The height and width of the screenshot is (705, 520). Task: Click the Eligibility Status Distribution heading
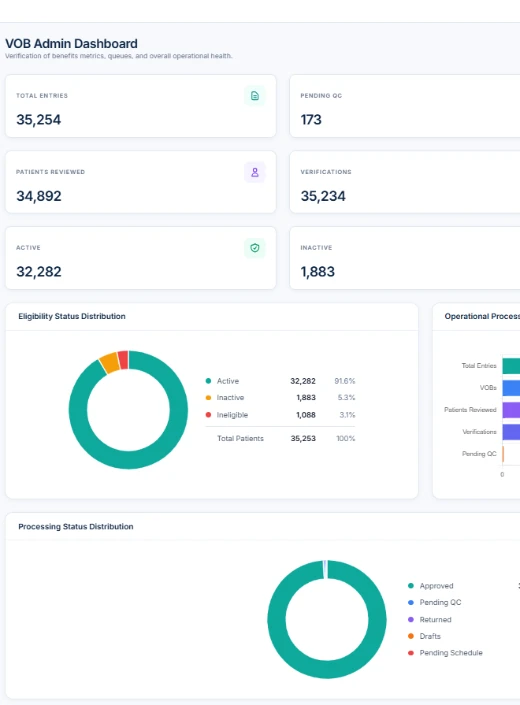tap(72, 316)
